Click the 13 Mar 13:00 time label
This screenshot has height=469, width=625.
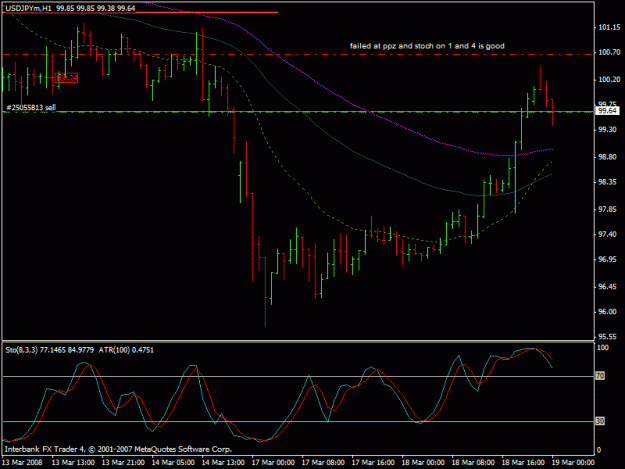click(x=73, y=463)
